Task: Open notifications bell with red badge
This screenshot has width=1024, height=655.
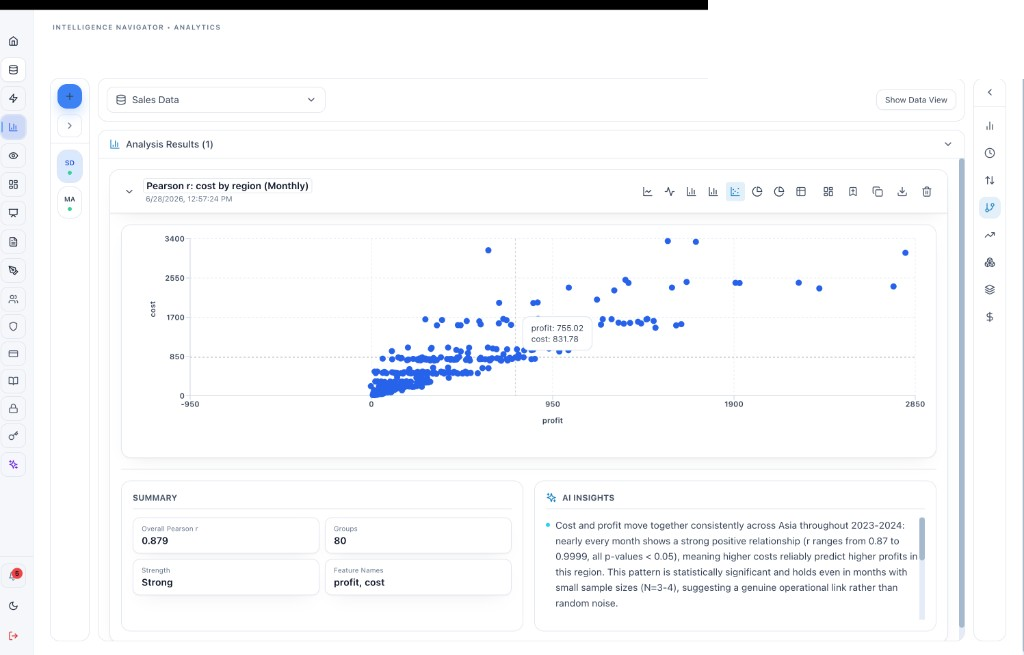Action: 13,575
